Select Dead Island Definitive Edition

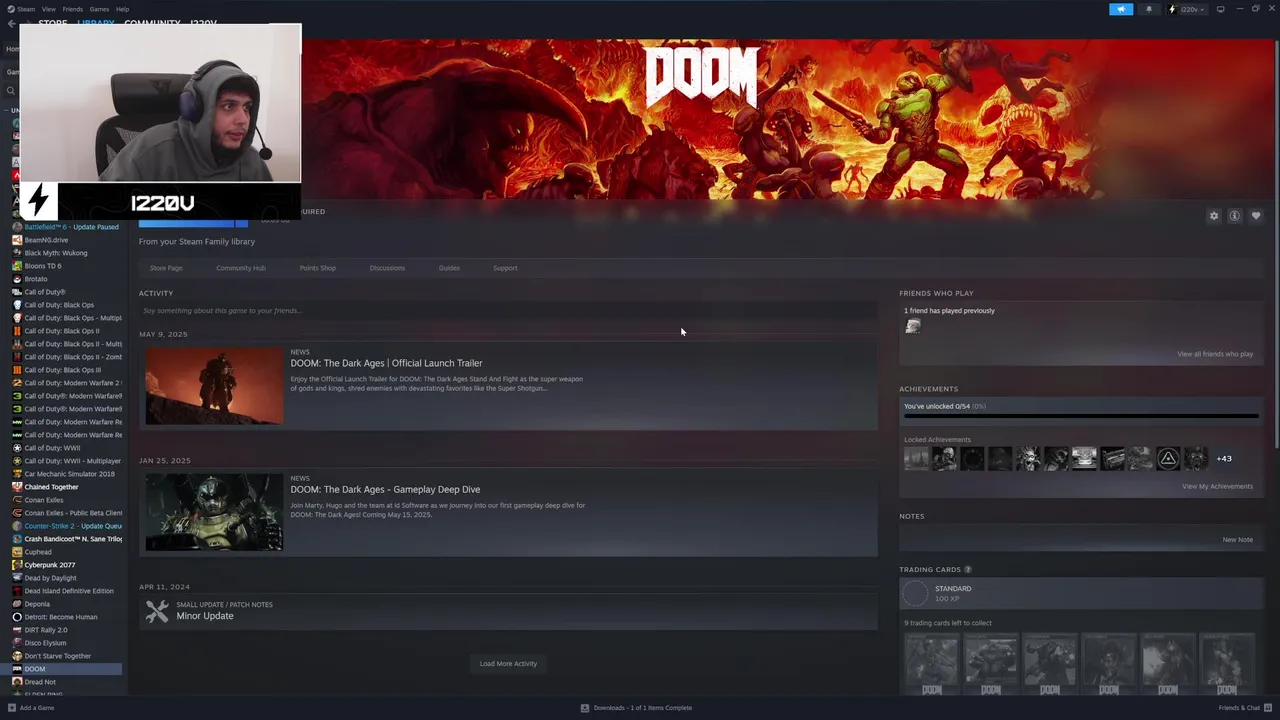pos(66,591)
